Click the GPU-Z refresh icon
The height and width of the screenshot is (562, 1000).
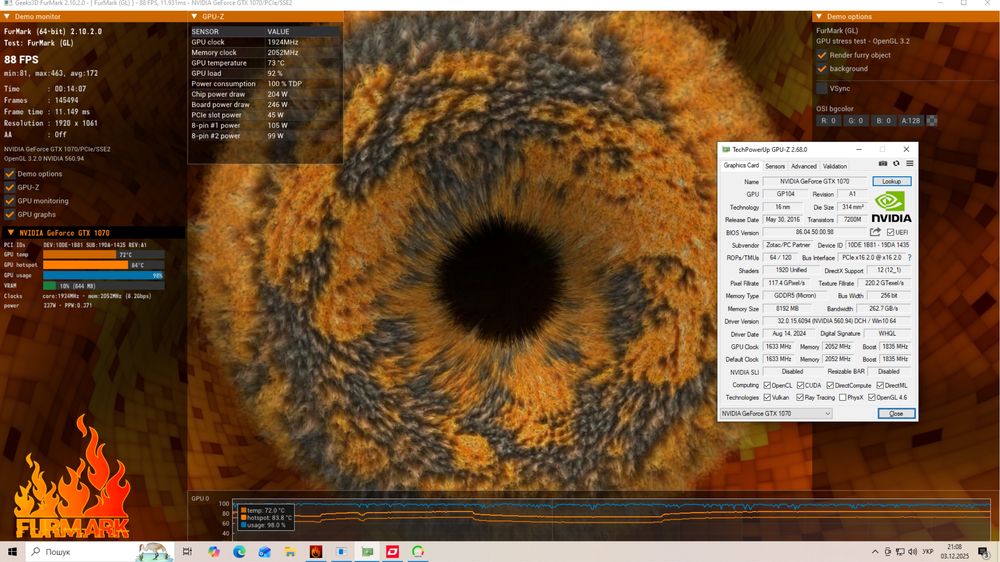tap(896, 164)
